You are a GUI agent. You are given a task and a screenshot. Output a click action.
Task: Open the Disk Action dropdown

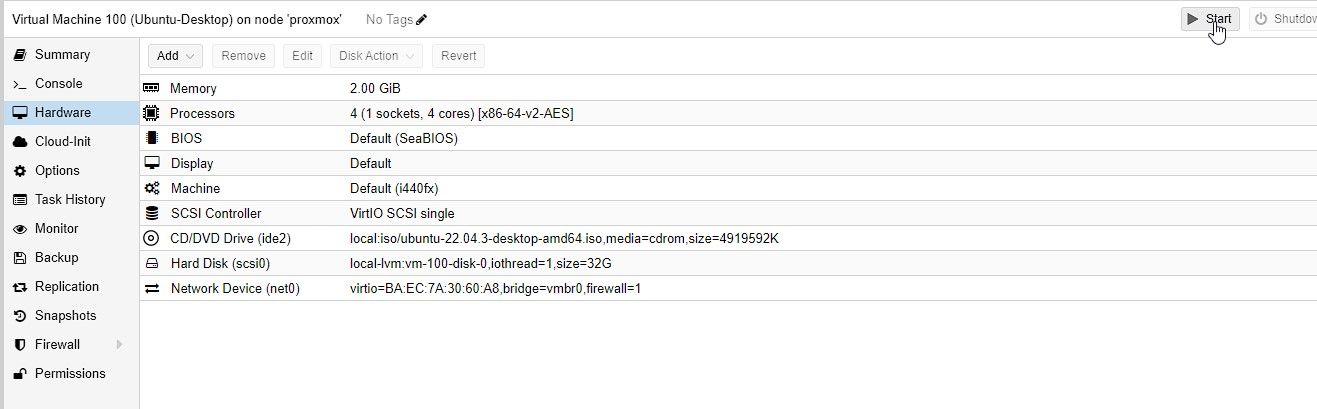tap(376, 56)
